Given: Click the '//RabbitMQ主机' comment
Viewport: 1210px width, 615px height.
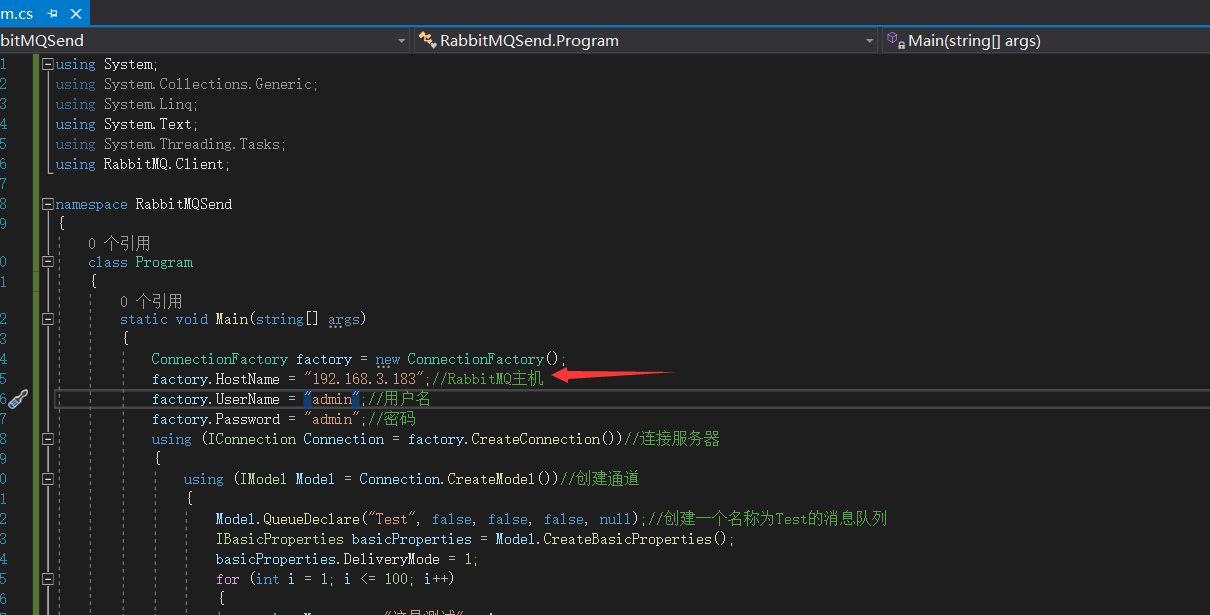Looking at the screenshot, I should [488, 379].
